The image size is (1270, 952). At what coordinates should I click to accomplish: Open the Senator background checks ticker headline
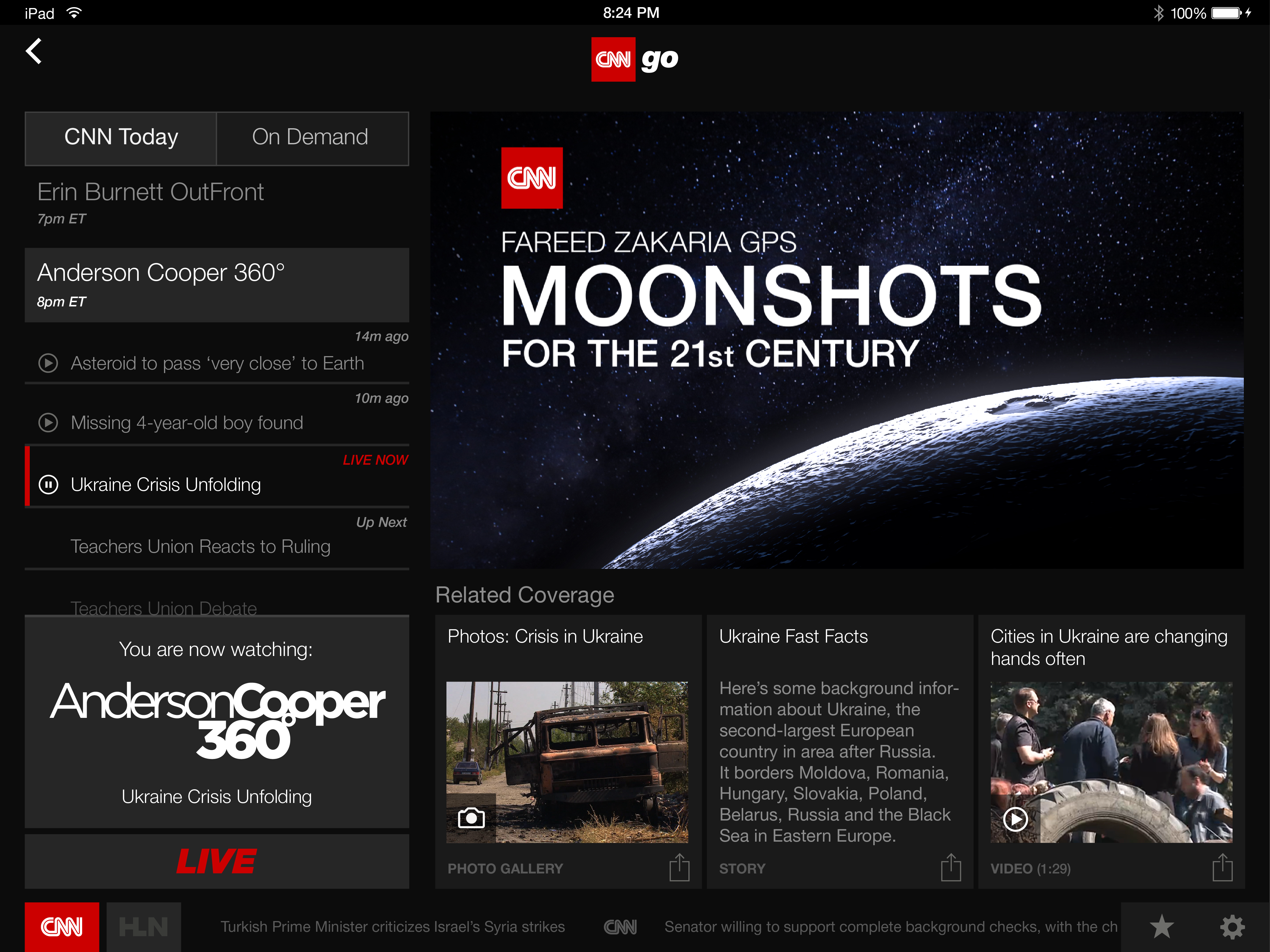tap(891, 927)
